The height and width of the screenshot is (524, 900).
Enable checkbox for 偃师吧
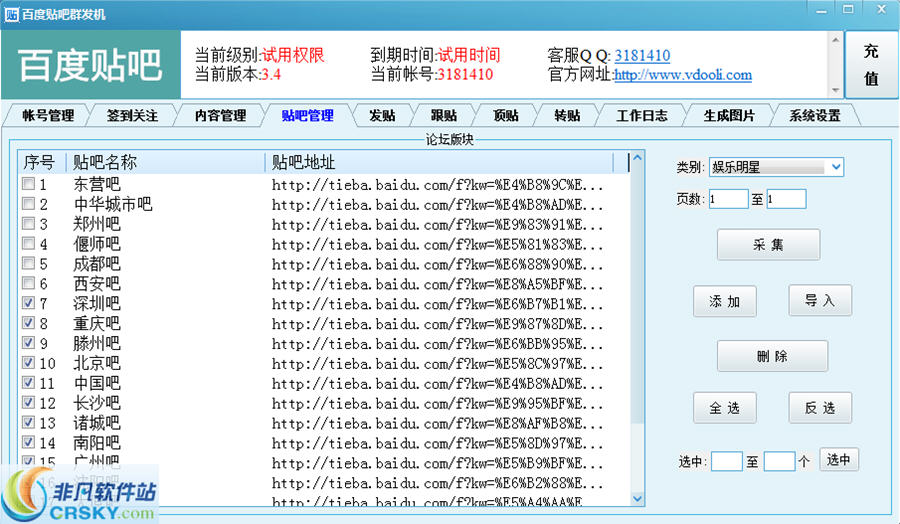tap(28, 243)
